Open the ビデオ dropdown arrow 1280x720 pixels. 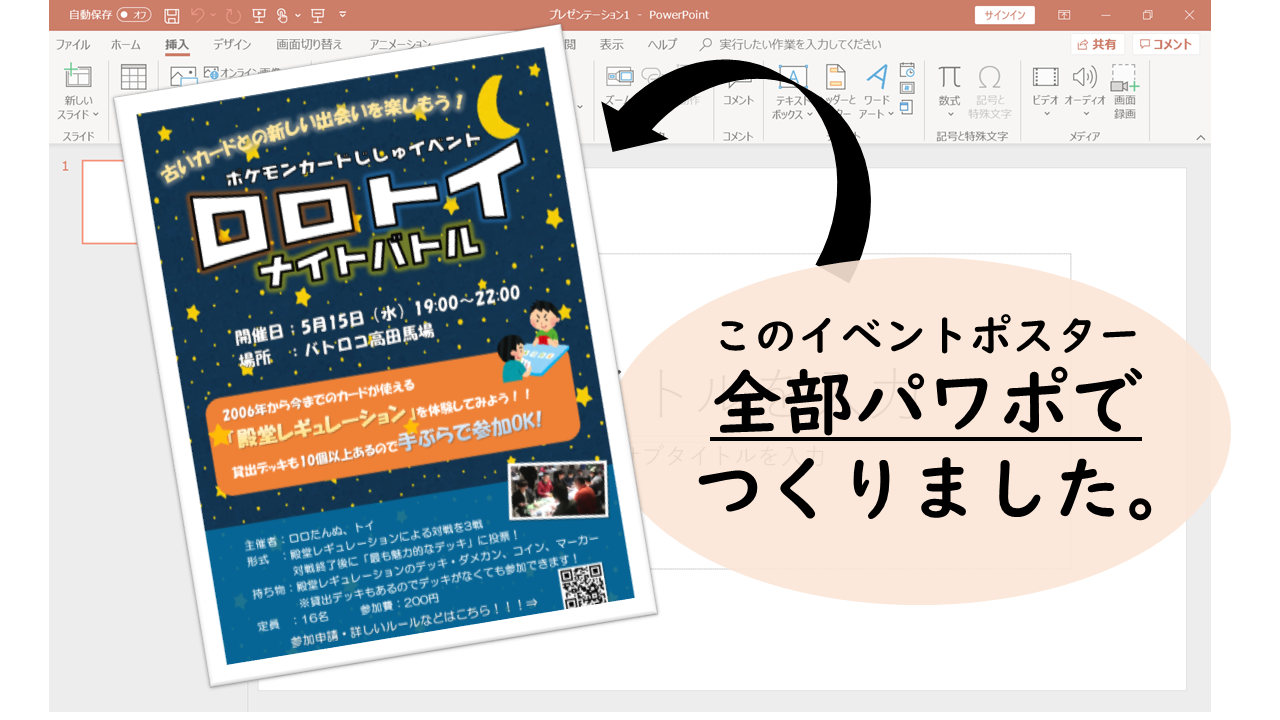(x=1045, y=113)
